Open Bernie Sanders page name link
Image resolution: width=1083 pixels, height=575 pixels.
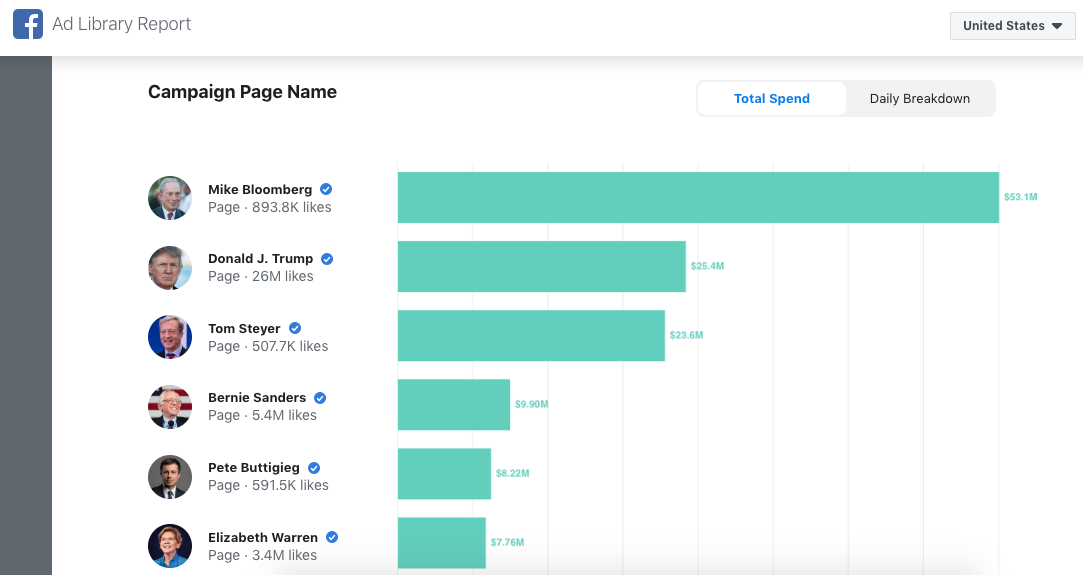pos(257,398)
